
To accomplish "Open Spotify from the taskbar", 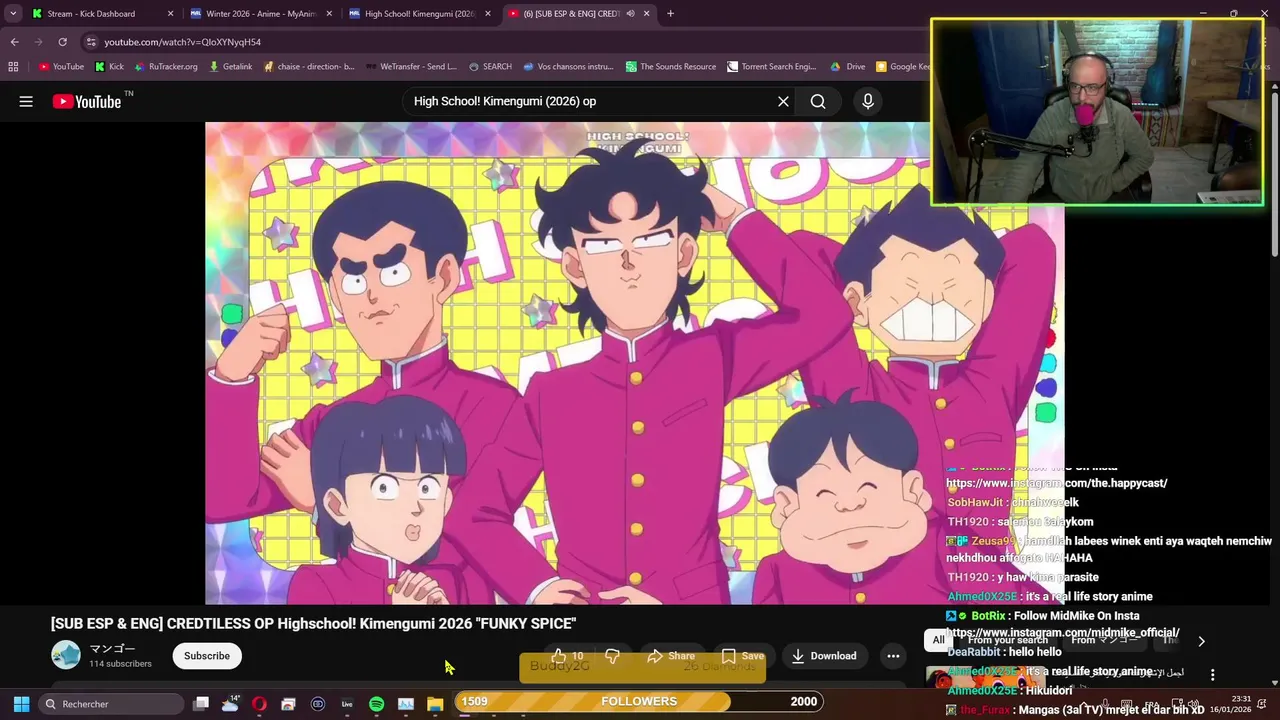I will (376, 704).
